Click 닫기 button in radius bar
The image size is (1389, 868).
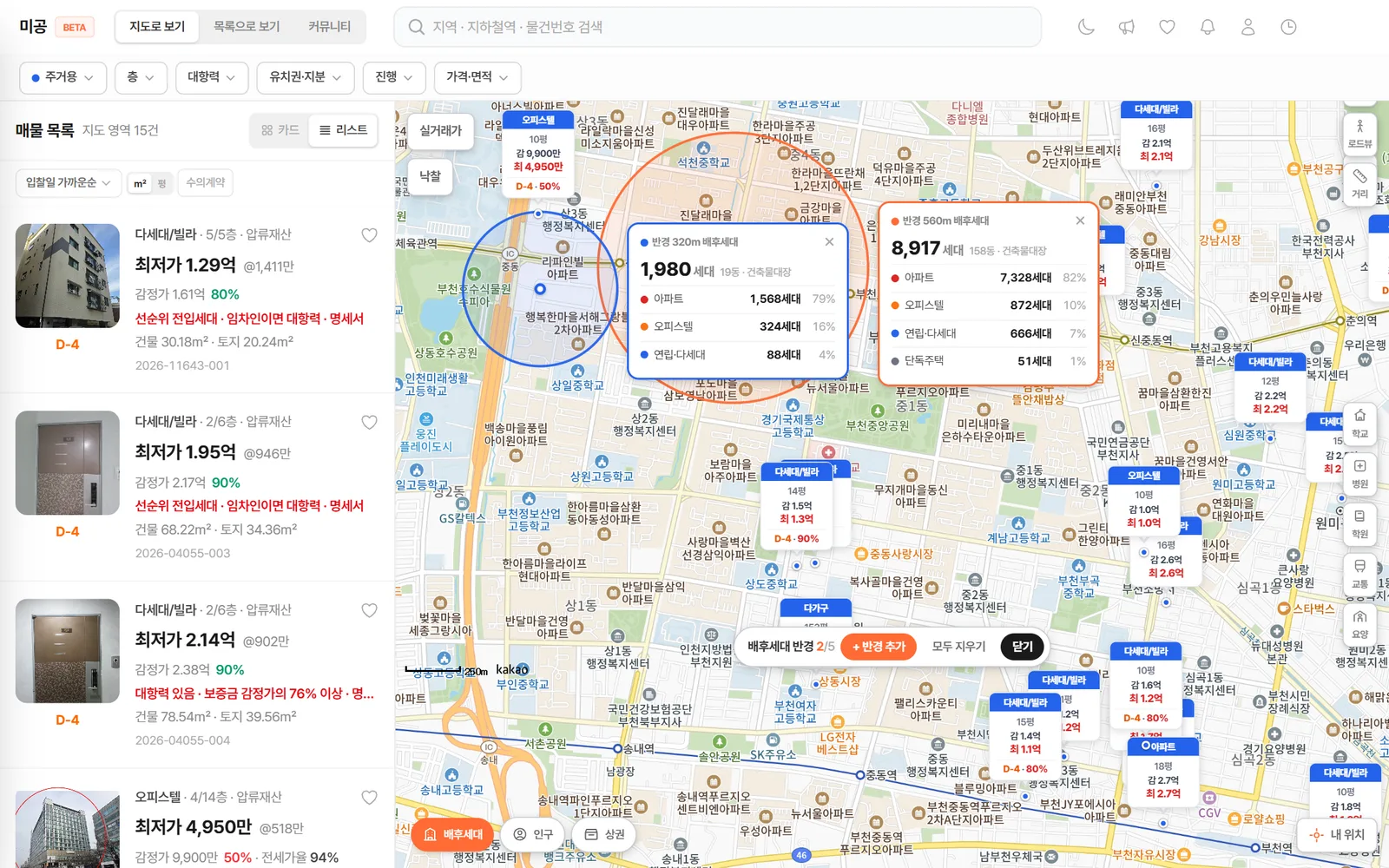tap(1023, 647)
